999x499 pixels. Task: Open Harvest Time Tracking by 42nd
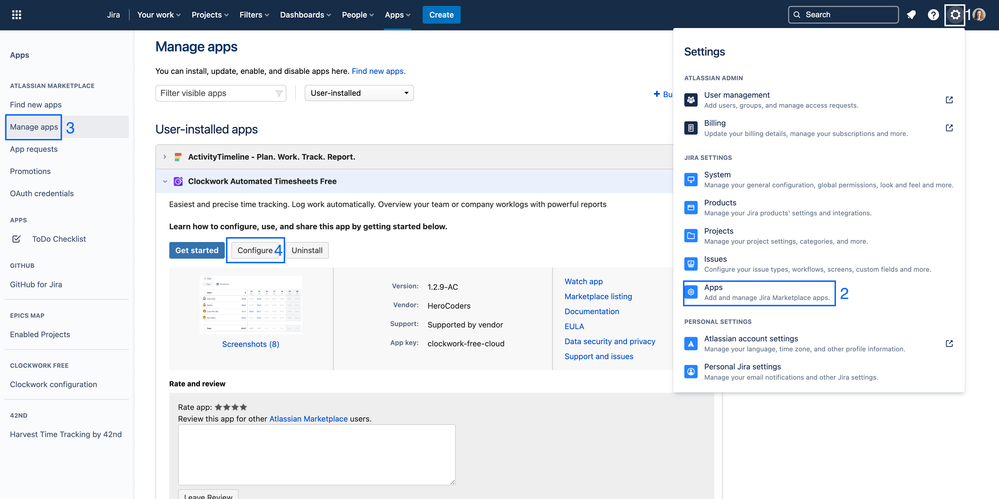[66, 435]
